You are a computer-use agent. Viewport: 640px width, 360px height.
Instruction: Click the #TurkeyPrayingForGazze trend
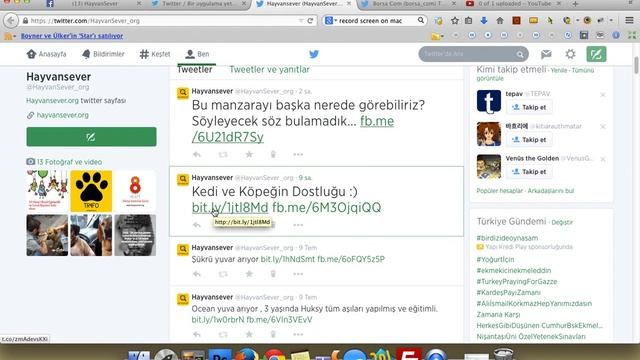tap(516, 282)
